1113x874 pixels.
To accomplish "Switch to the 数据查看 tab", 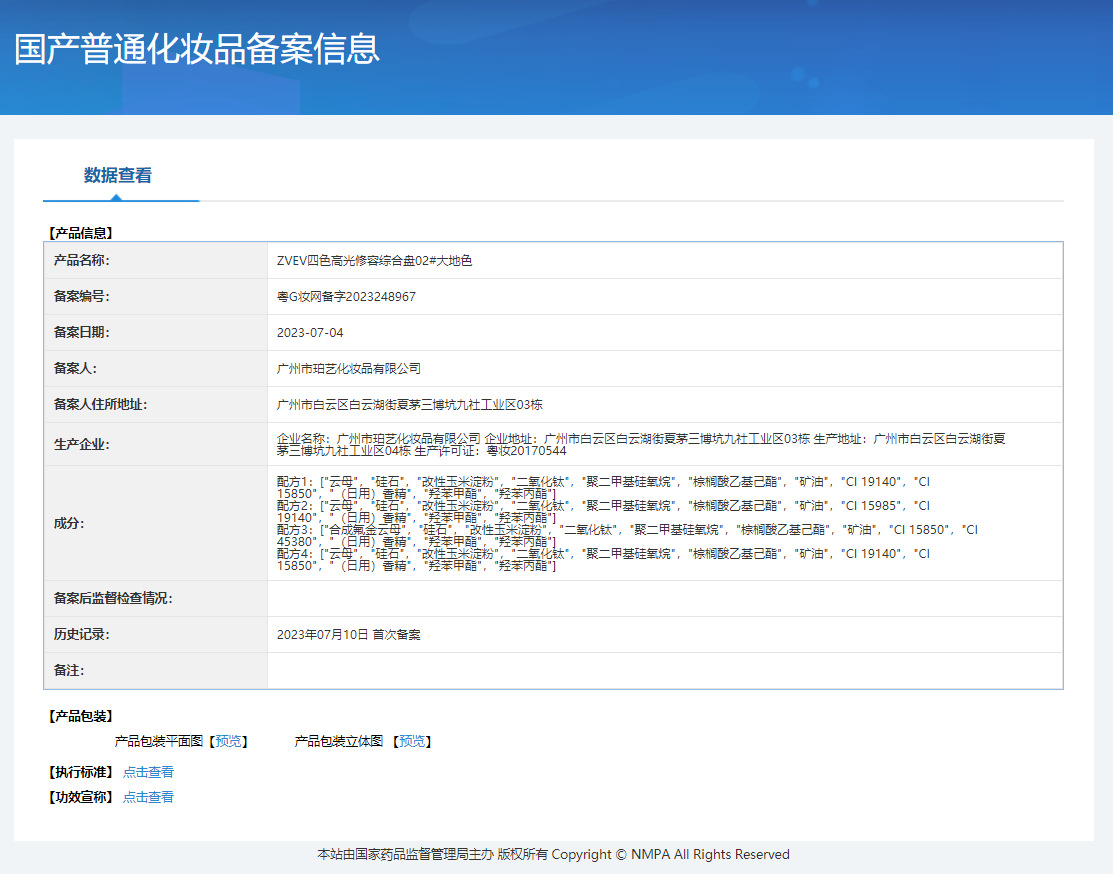I will point(118,176).
